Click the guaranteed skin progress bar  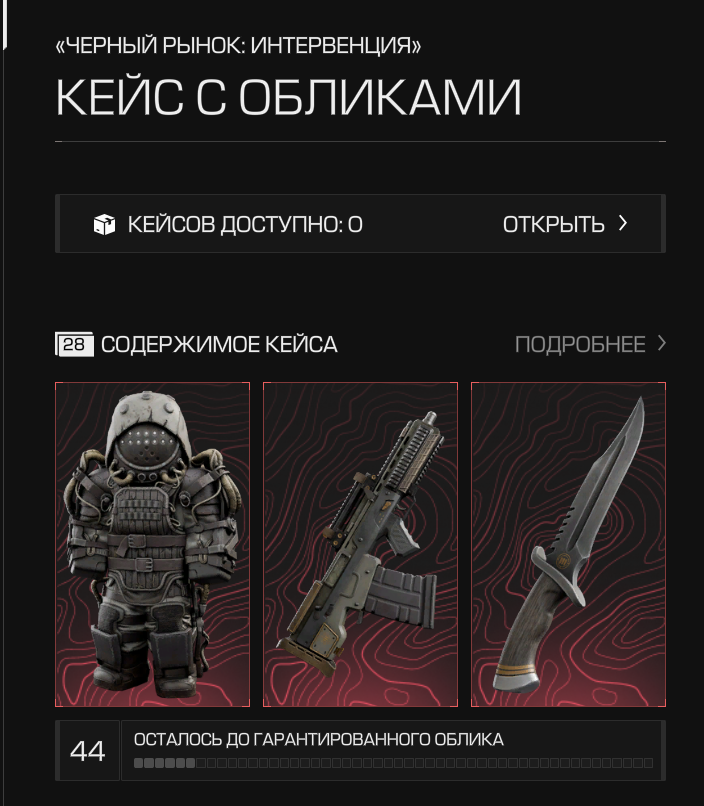(393, 763)
